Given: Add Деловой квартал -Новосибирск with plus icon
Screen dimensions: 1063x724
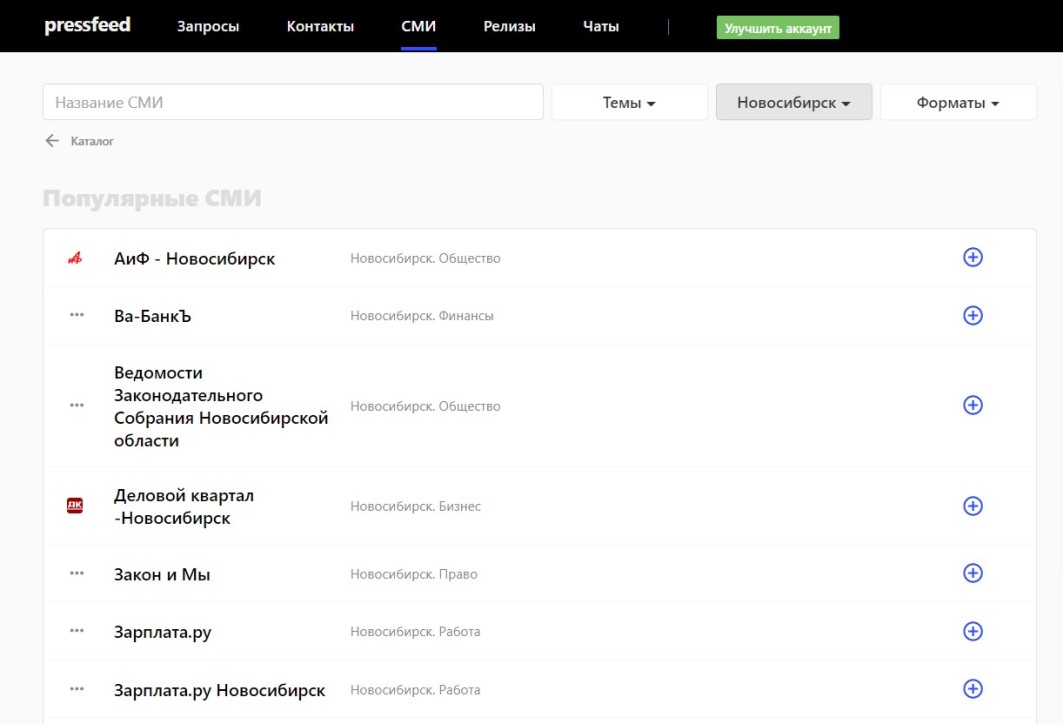Looking at the screenshot, I should [x=972, y=506].
